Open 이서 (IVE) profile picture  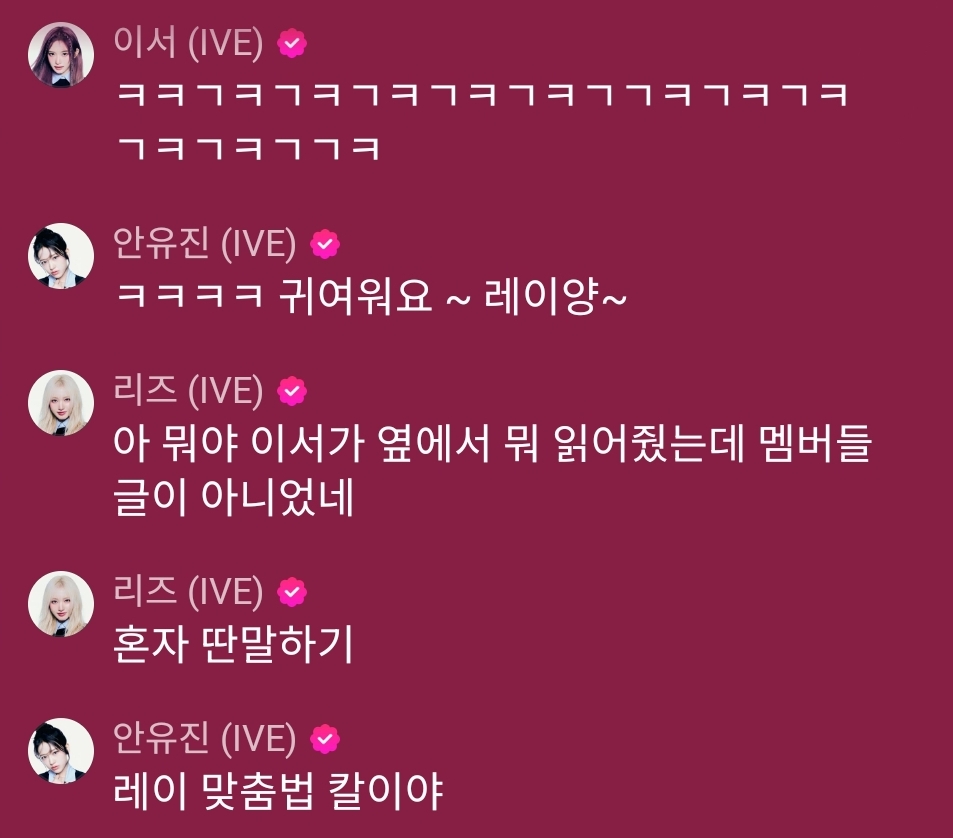point(61,55)
